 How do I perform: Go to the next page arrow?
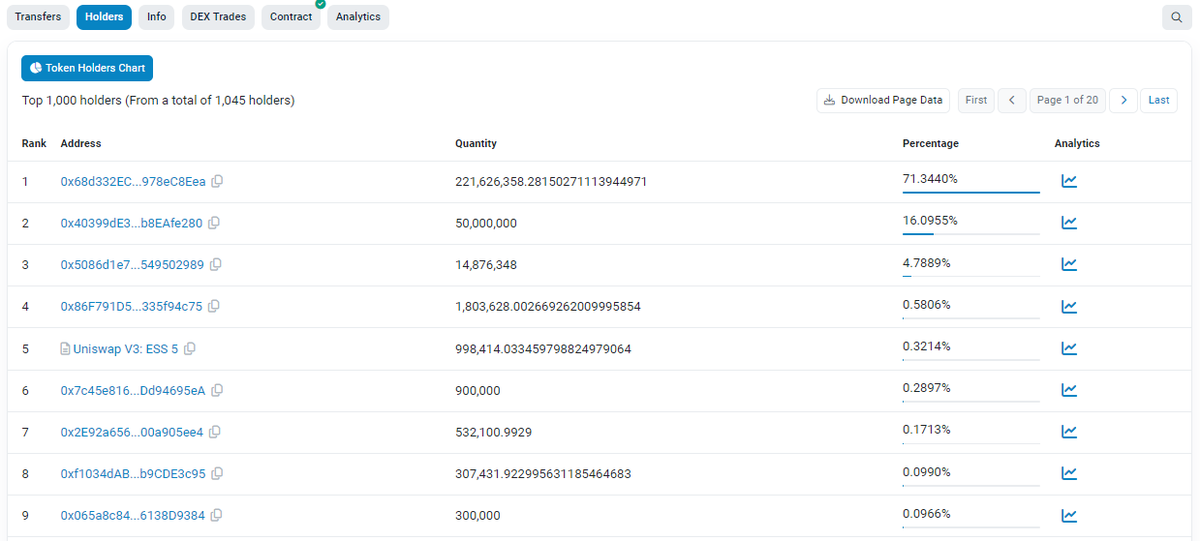pyautogui.click(x=1124, y=100)
